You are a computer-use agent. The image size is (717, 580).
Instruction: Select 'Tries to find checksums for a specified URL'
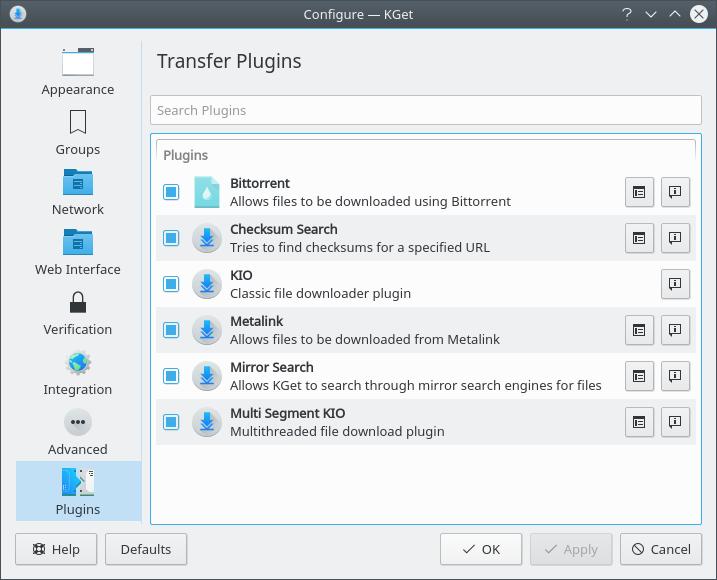coord(360,247)
